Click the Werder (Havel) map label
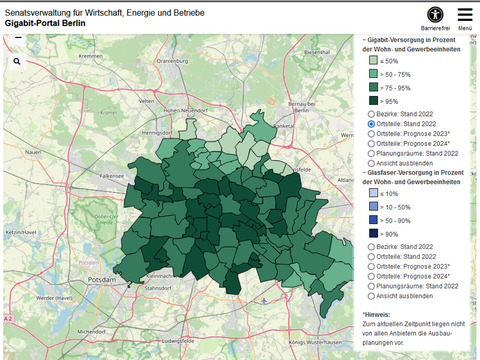The height and width of the screenshot is (360, 480). click(54, 298)
